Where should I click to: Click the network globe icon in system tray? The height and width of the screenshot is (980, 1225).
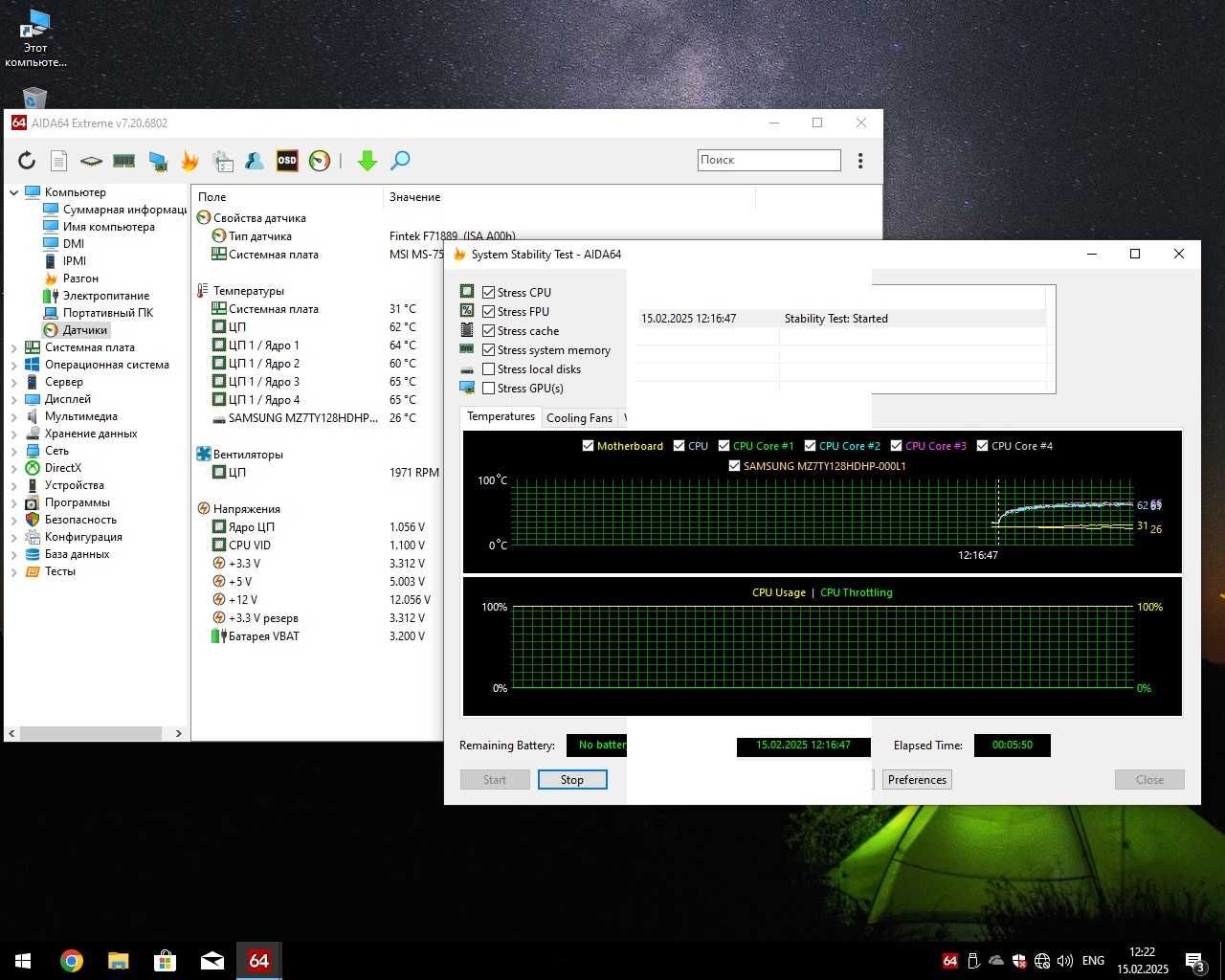pyautogui.click(x=1042, y=961)
